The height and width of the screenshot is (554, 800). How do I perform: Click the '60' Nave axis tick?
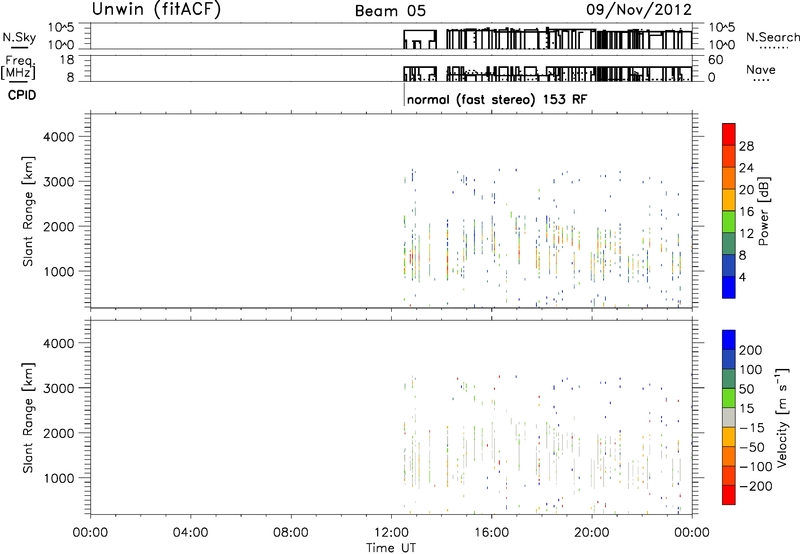(716, 60)
